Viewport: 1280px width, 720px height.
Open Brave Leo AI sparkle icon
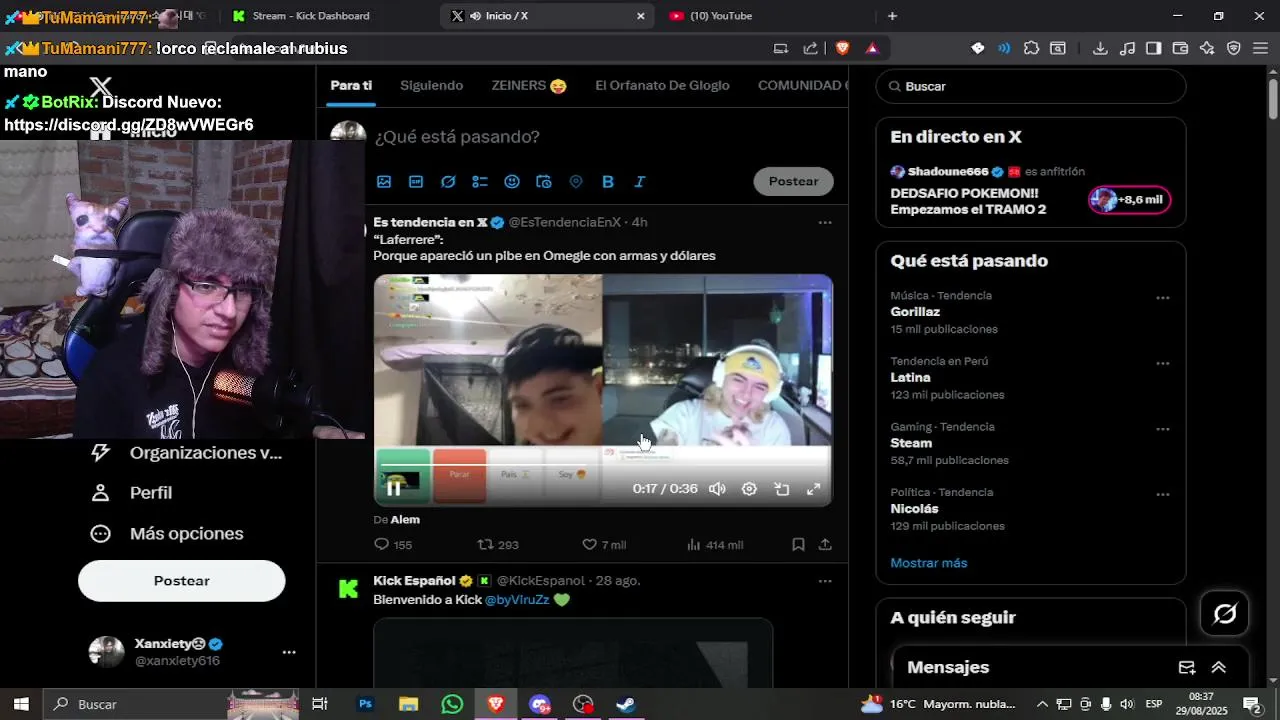[1207, 48]
